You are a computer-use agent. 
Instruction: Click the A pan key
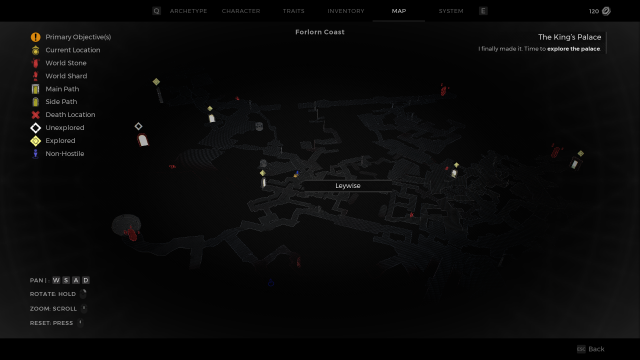(x=76, y=280)
